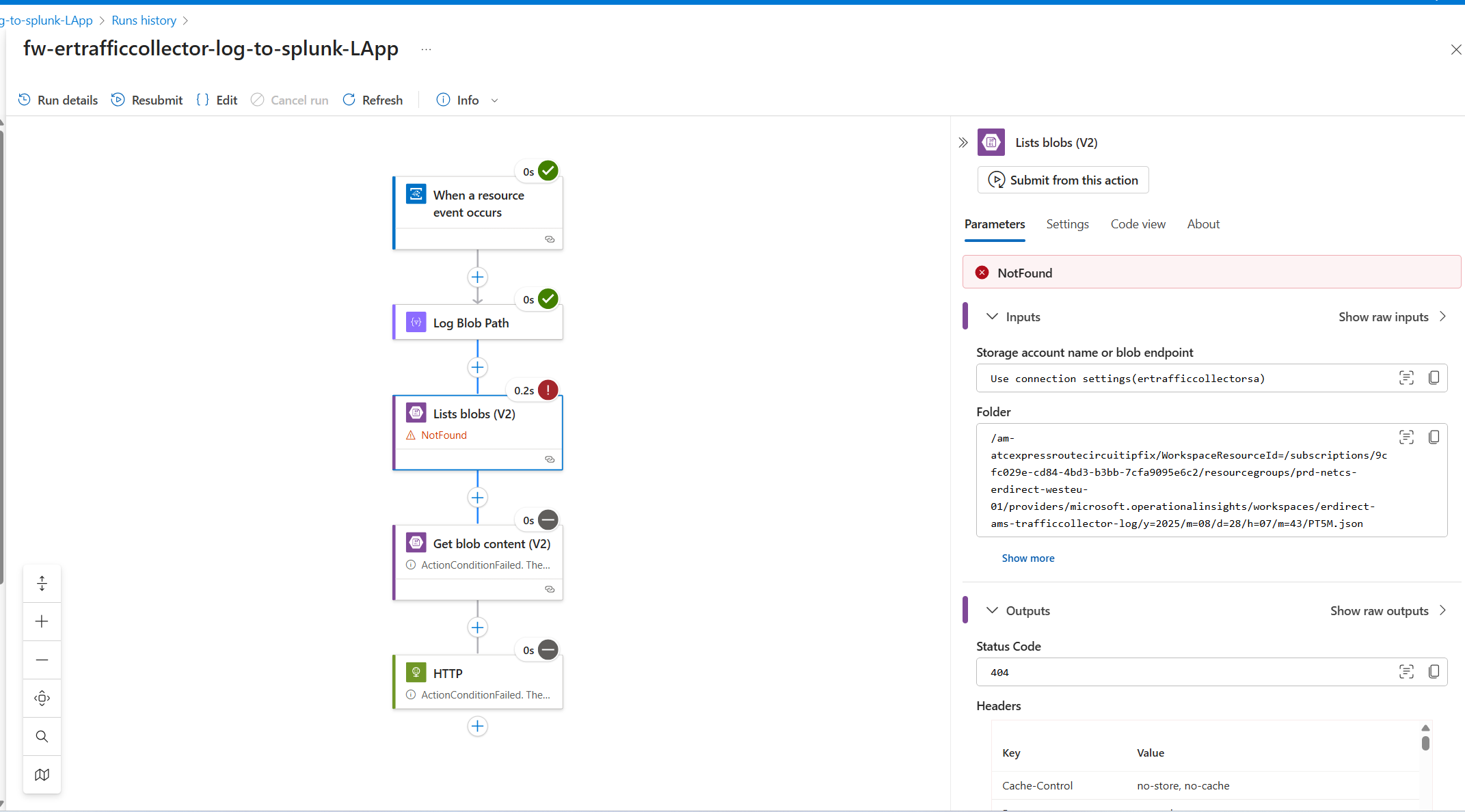1465x812 pixels.
Task: Click the Show more link
Action: coord(1027,558)
